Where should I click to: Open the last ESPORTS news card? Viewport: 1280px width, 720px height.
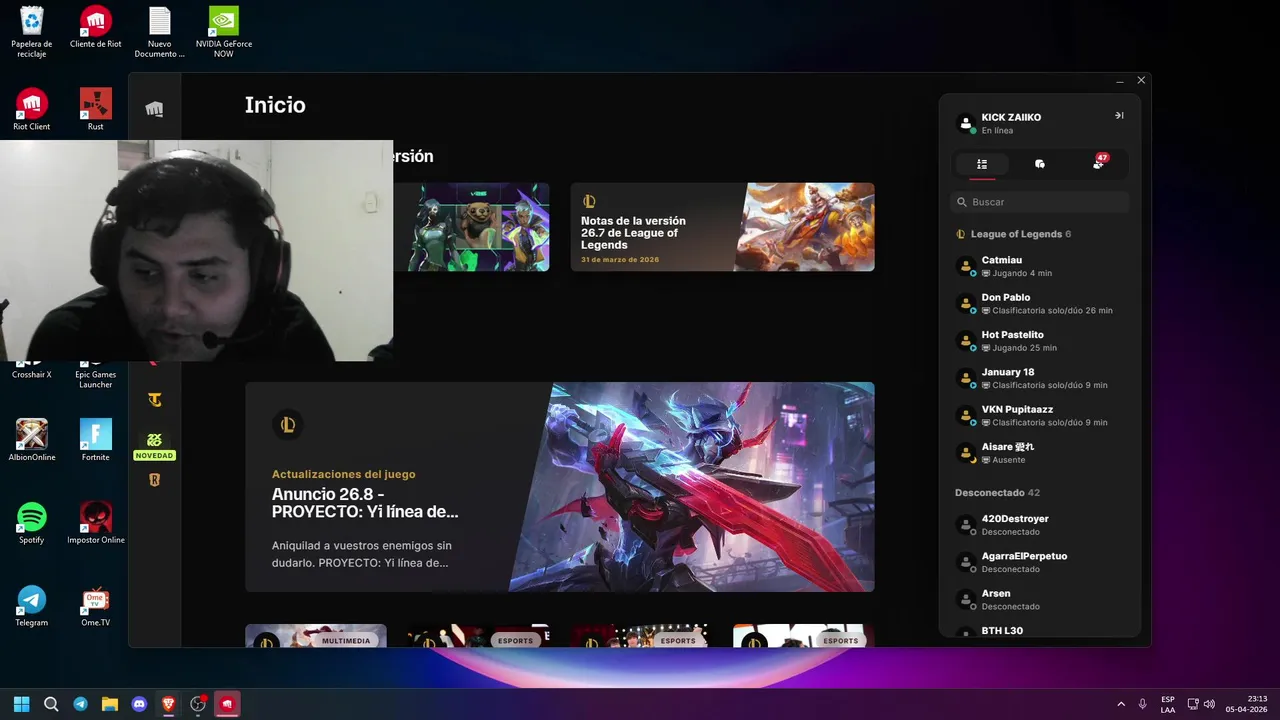pos(804,636)
